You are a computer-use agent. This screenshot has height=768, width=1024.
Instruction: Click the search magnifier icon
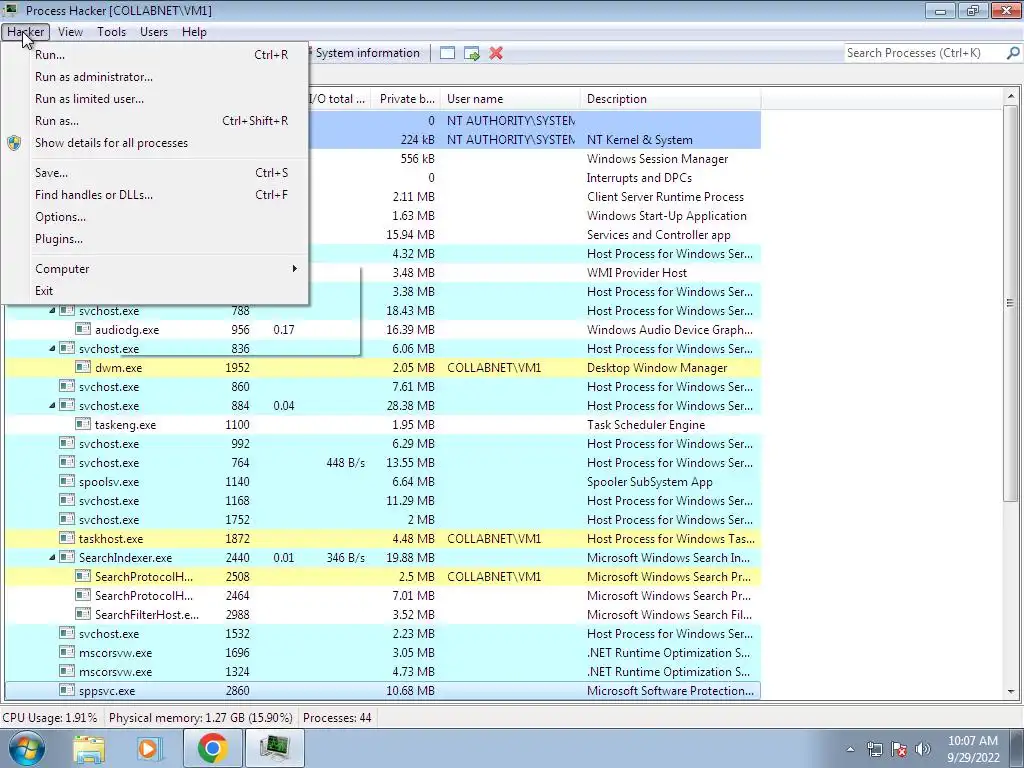[x=1013, y=53]
